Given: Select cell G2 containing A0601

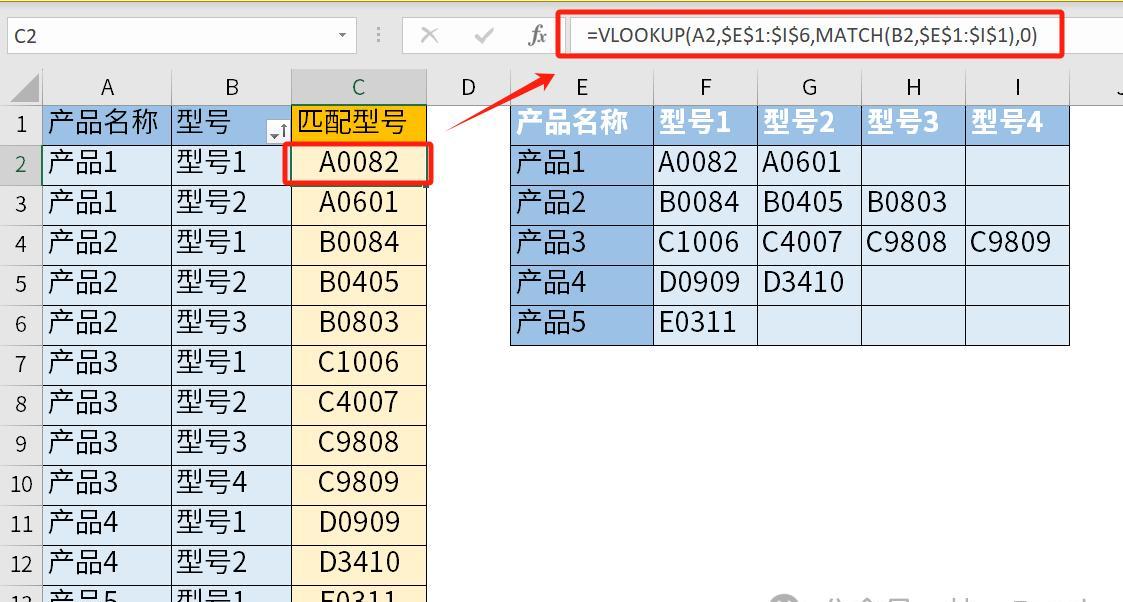Looking at the screenshot, I should [809, 165].
